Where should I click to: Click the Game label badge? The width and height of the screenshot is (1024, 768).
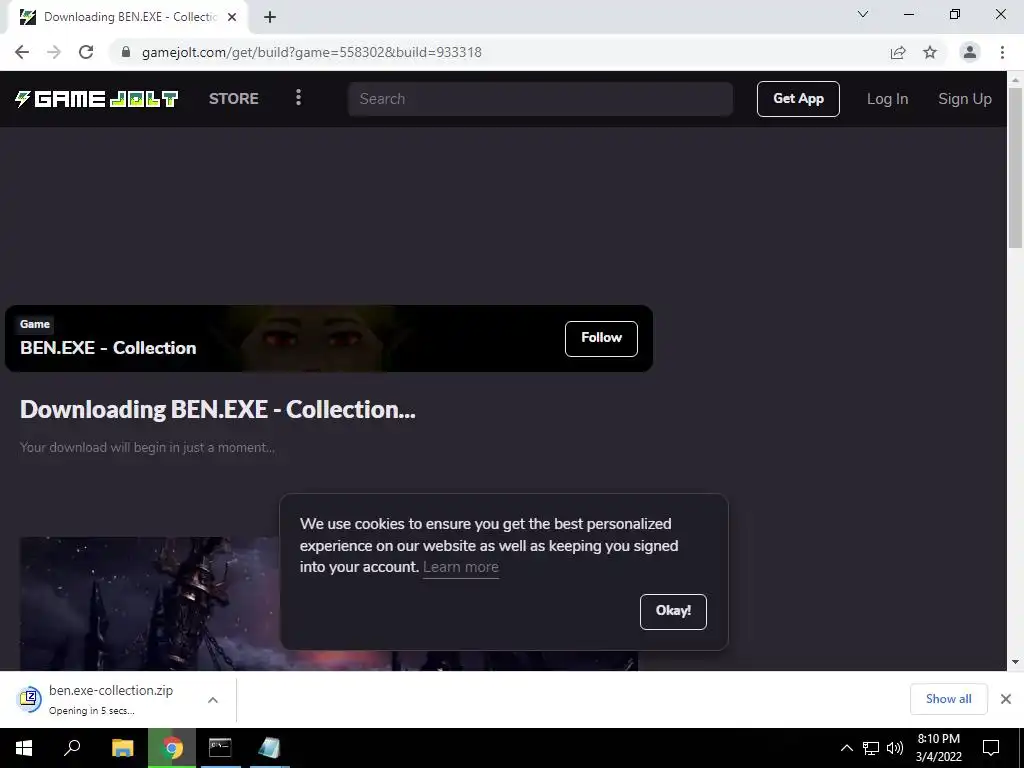(x=35, y=324)
